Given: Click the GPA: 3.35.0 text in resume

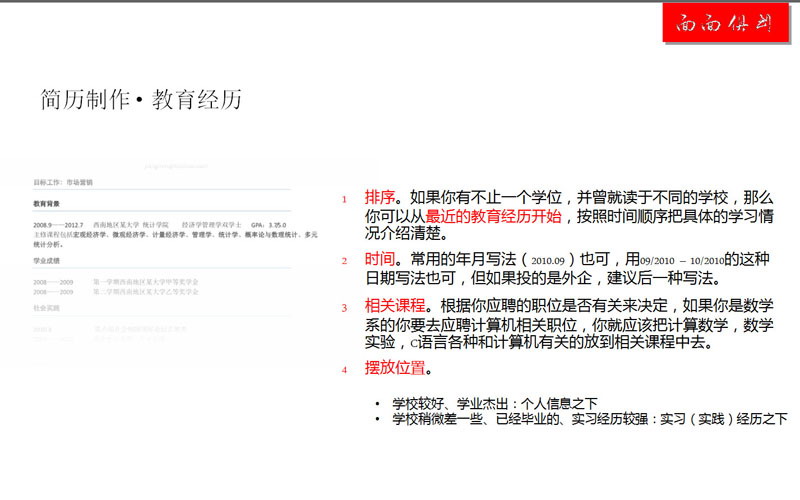Looking at the screenshot, I should pyautogui.click(x=269, y=225).
